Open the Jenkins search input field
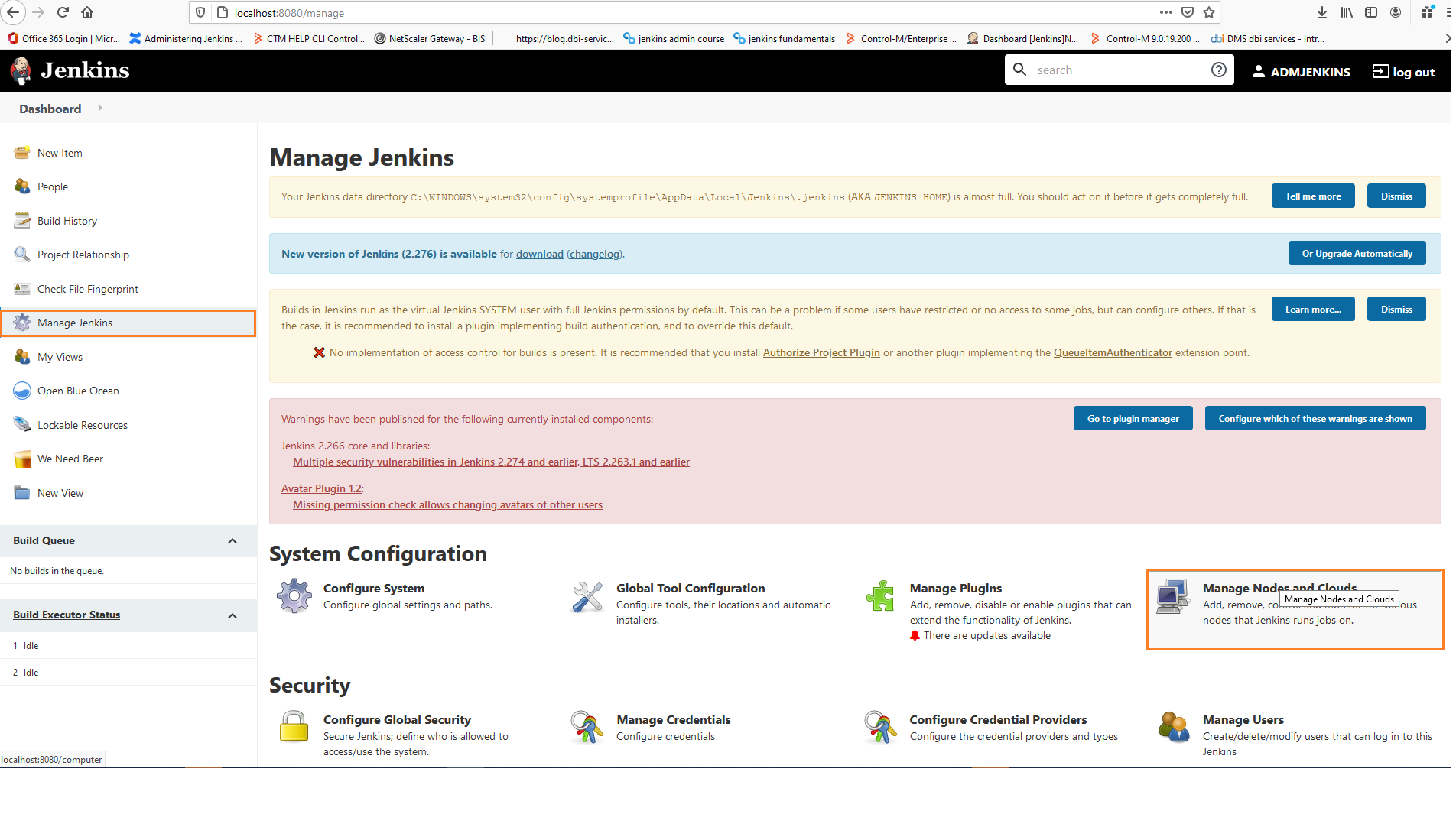The height and width of the screenshot is (824, 1456). (1120, 70)
